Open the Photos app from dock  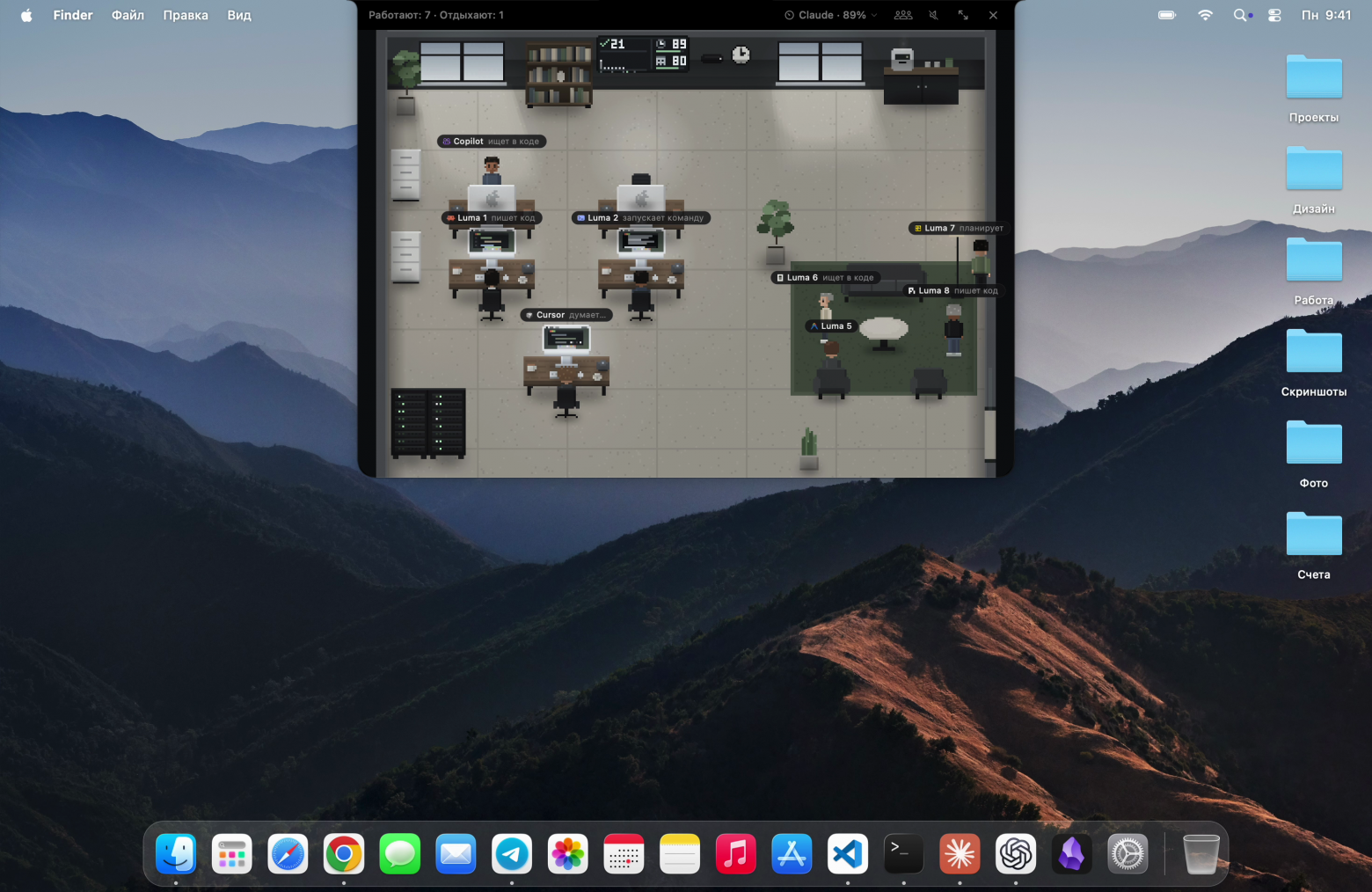[568, 853]
